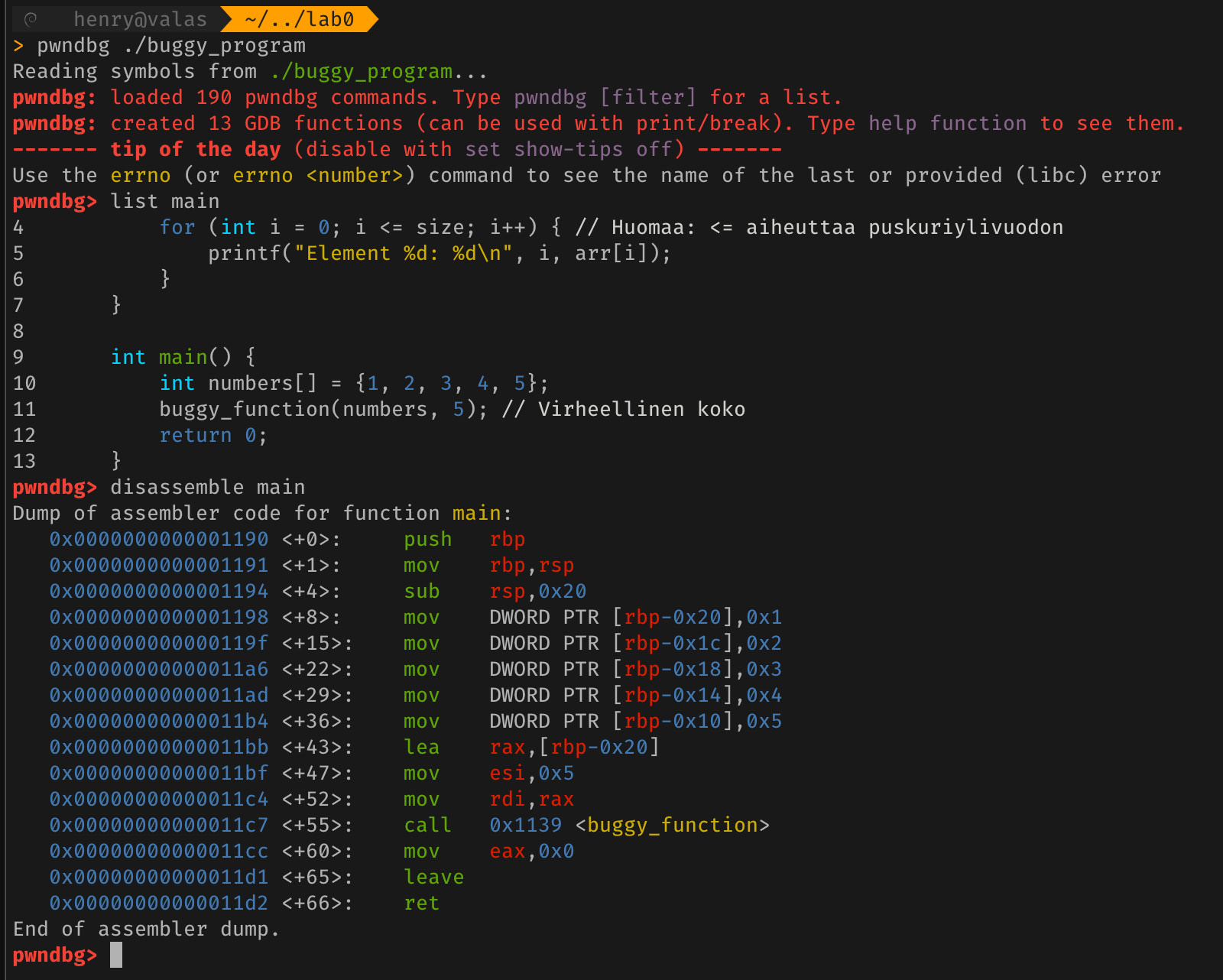
Task: Click the 'leave' instruction at offset +65
Action: (x=433, y=878)
